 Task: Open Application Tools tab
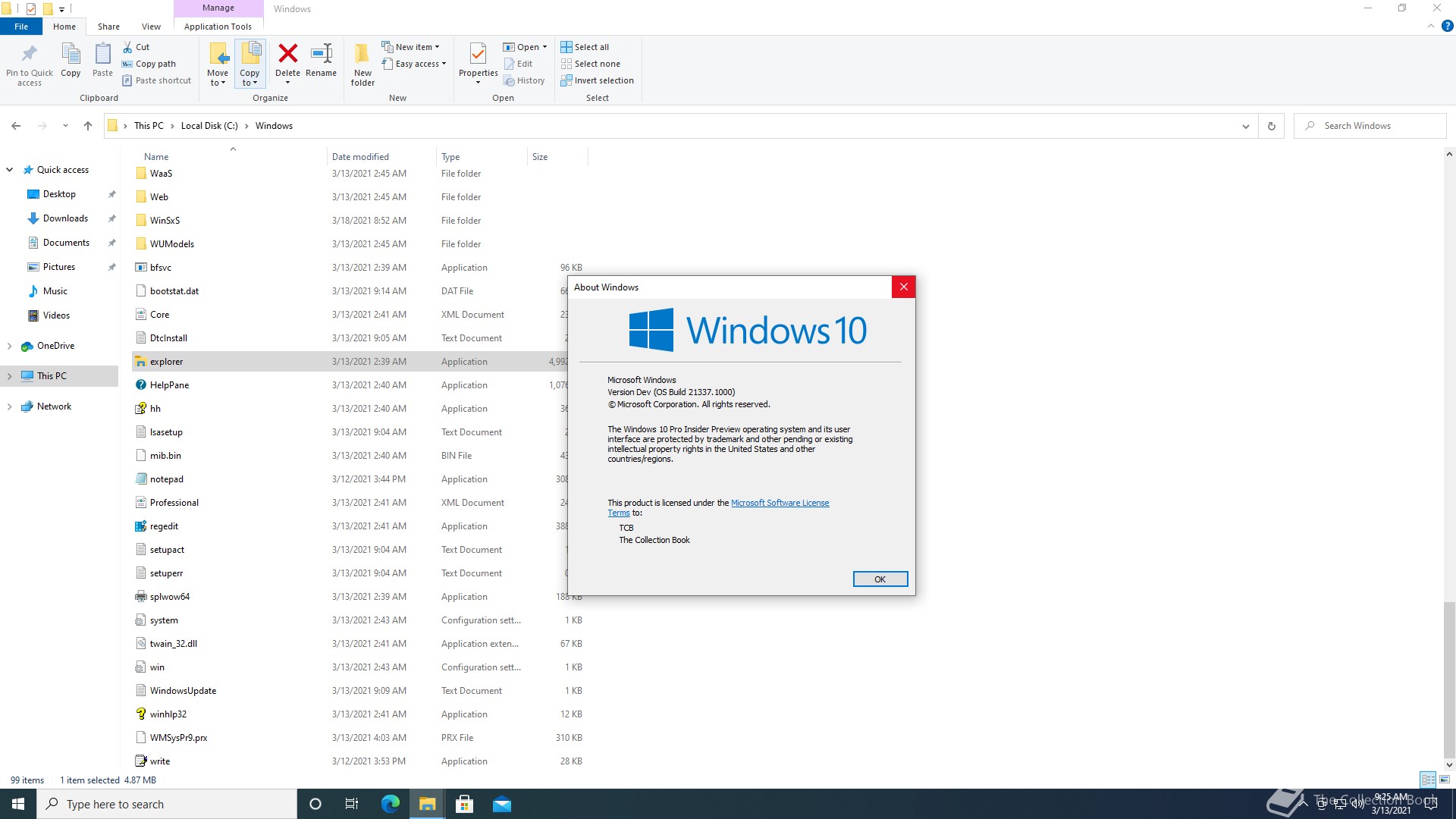(x=218, y=27)
